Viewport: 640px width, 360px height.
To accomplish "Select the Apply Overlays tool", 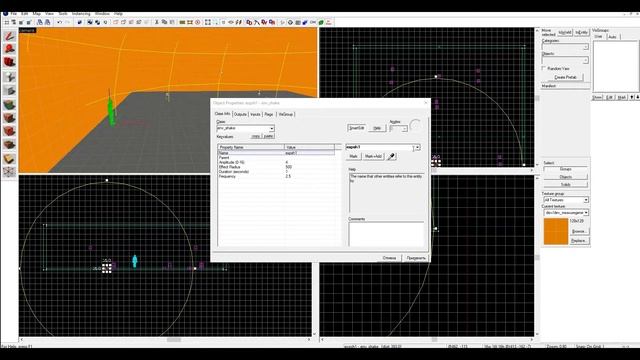I will [9, 145].
